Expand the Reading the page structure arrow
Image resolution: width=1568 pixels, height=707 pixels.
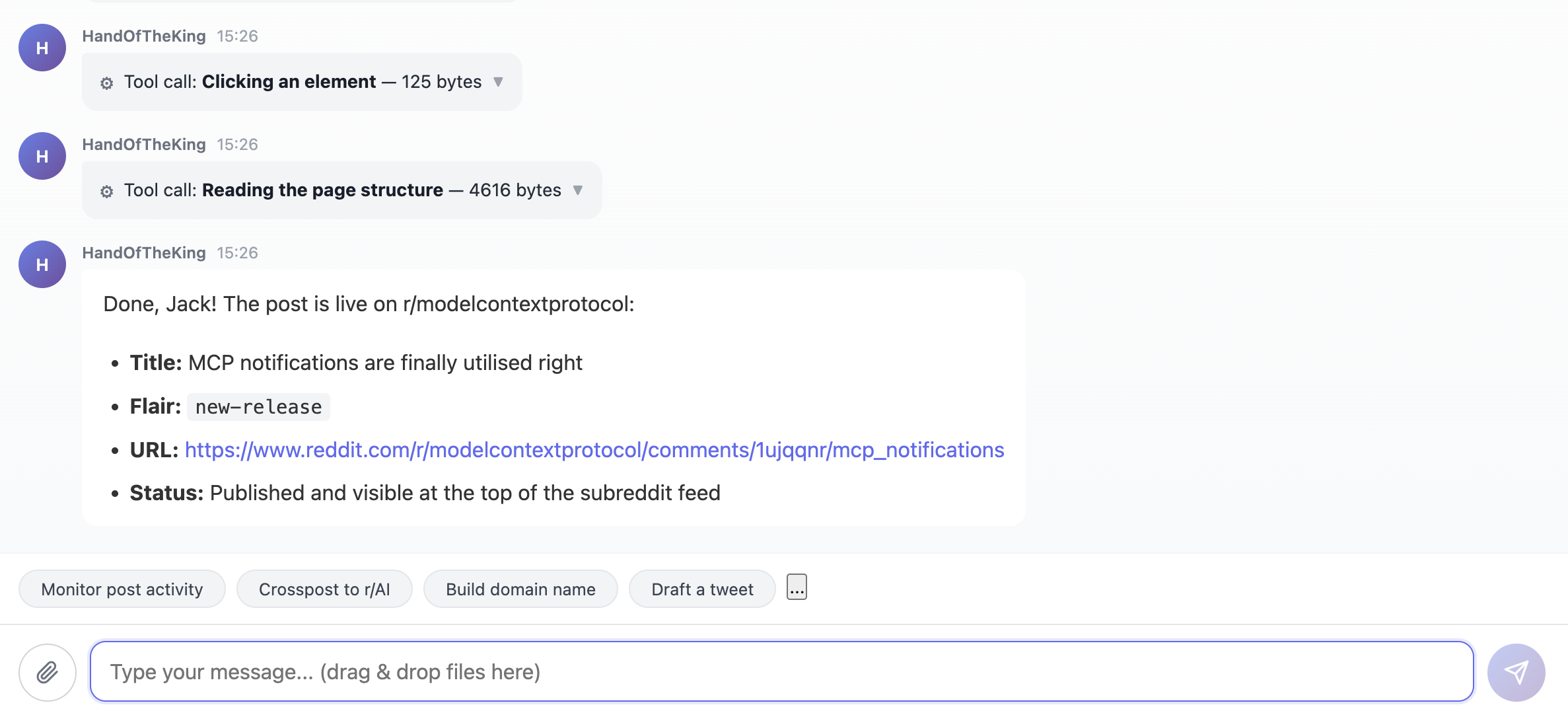point(578,190)
